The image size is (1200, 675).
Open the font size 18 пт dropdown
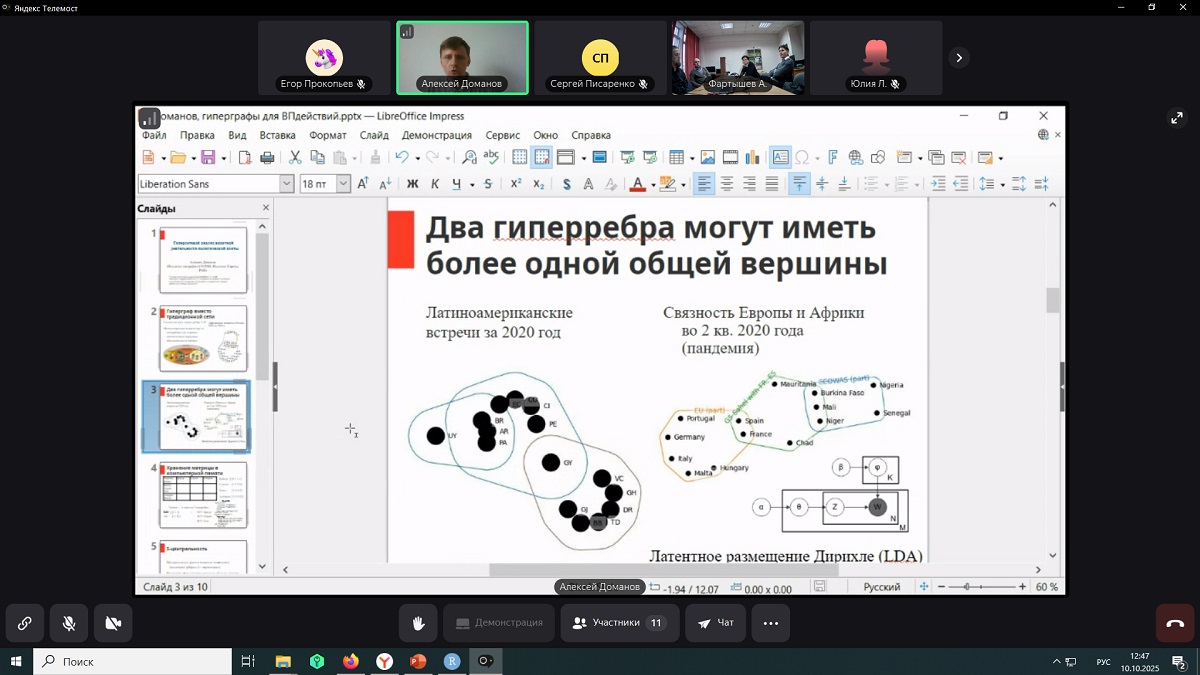343,184
